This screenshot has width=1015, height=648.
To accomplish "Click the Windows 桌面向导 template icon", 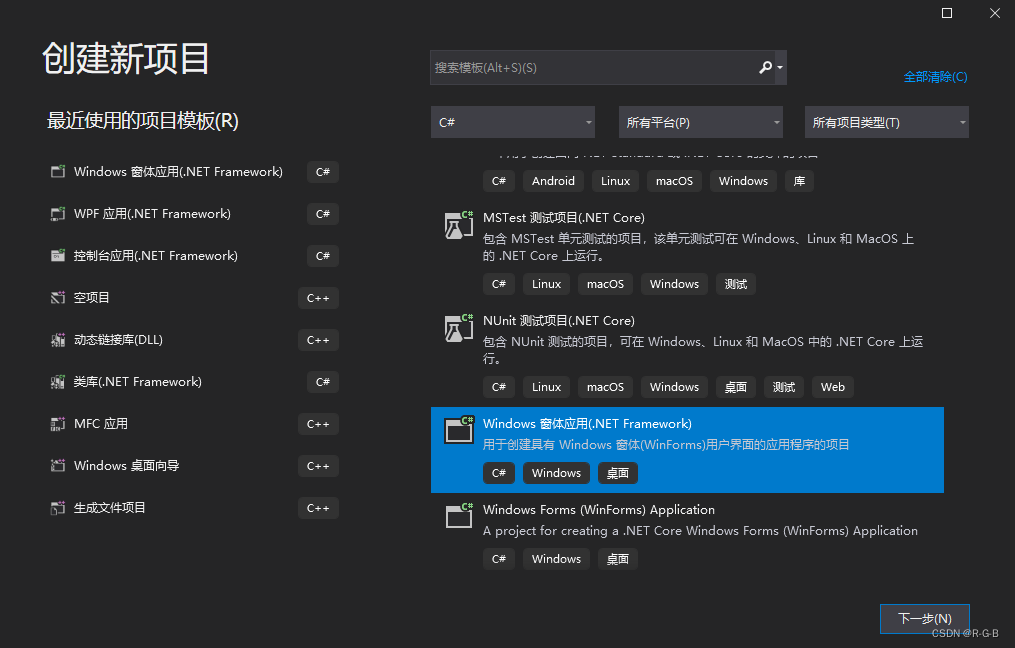I will 58,466.
